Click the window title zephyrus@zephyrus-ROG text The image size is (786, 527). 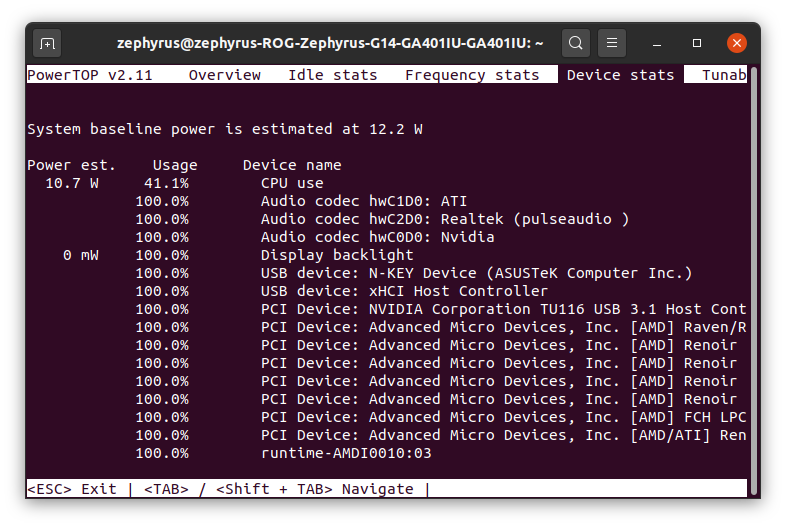(330, 44)
